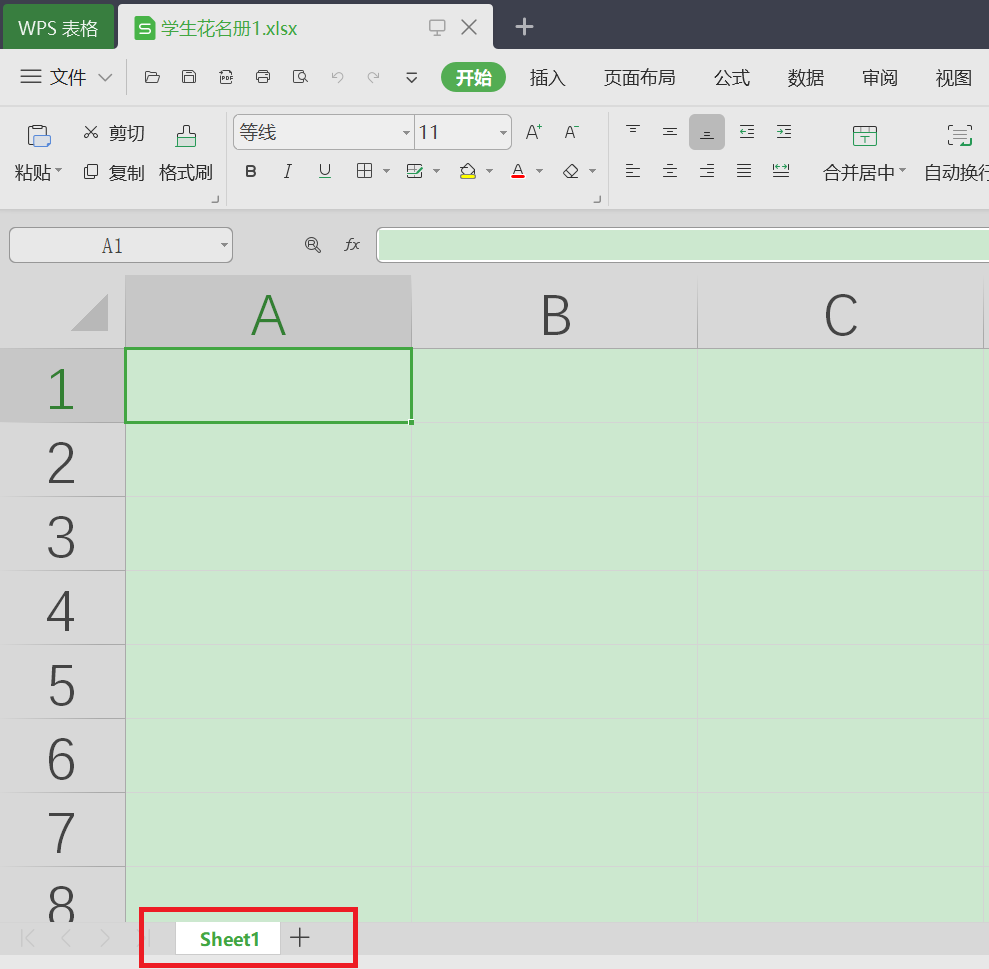Click the Auto Wrap (自动换行) icon

point(959,136)
